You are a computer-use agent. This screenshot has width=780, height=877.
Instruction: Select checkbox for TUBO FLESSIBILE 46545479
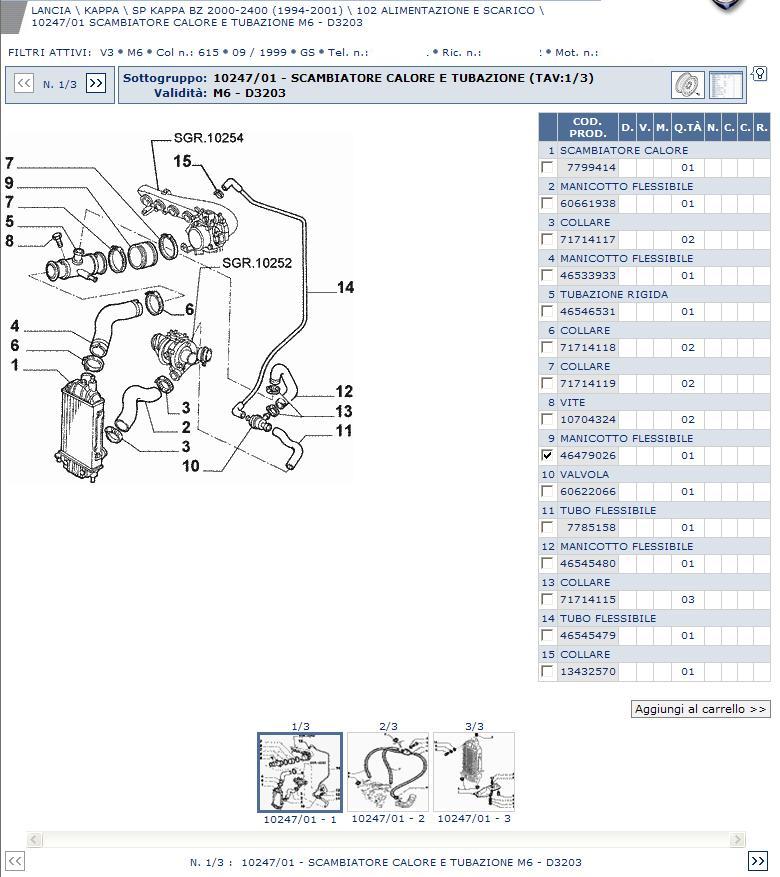pyautogui.click(x=547, y=635)
